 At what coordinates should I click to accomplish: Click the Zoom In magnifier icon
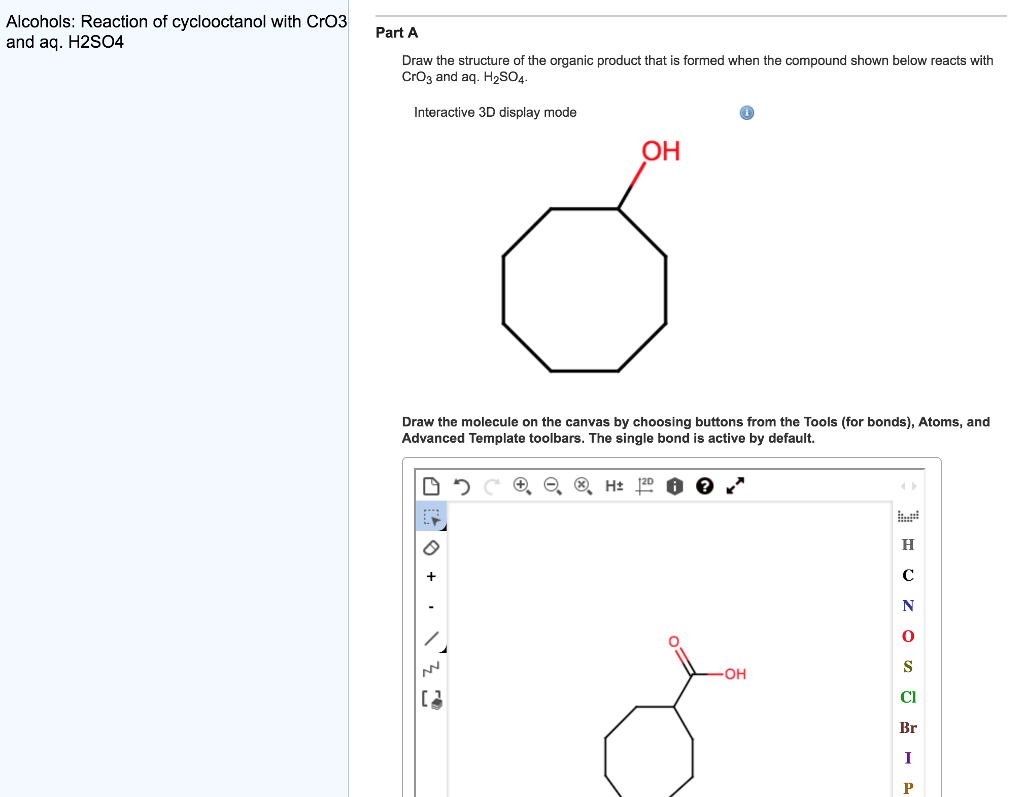pos(521,486)
